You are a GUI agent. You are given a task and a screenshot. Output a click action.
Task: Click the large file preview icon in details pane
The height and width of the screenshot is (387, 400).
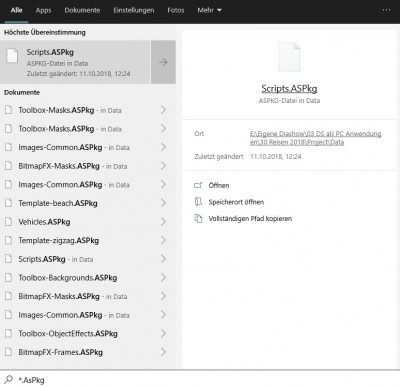289,57
